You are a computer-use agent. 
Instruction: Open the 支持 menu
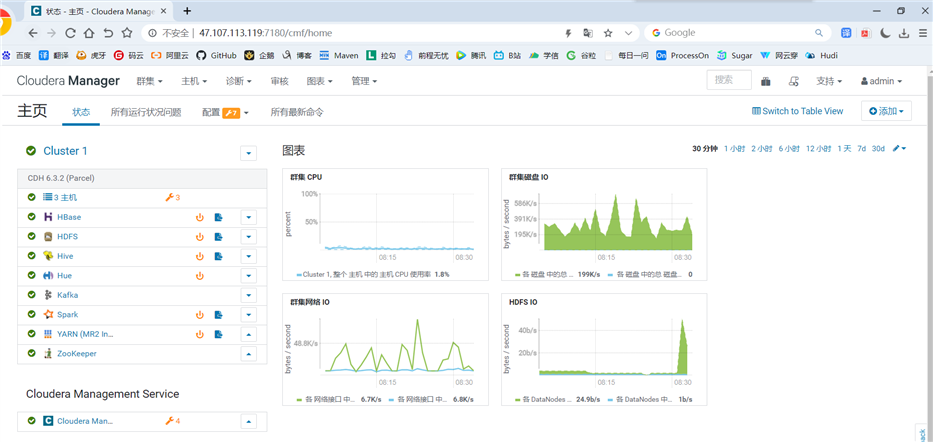tap(829, 81)
